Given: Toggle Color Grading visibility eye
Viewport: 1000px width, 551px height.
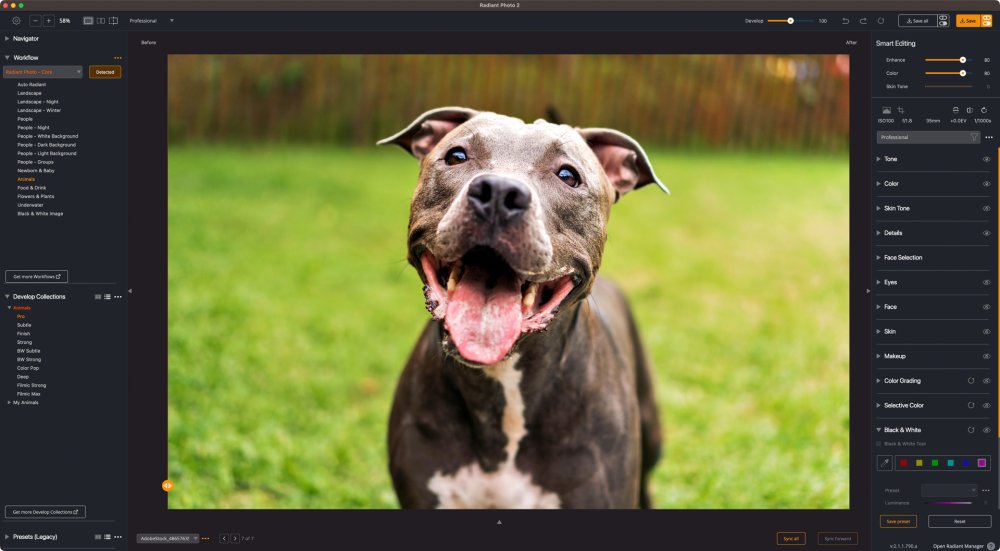Looking at the screenshot, I should click(987, 381).
